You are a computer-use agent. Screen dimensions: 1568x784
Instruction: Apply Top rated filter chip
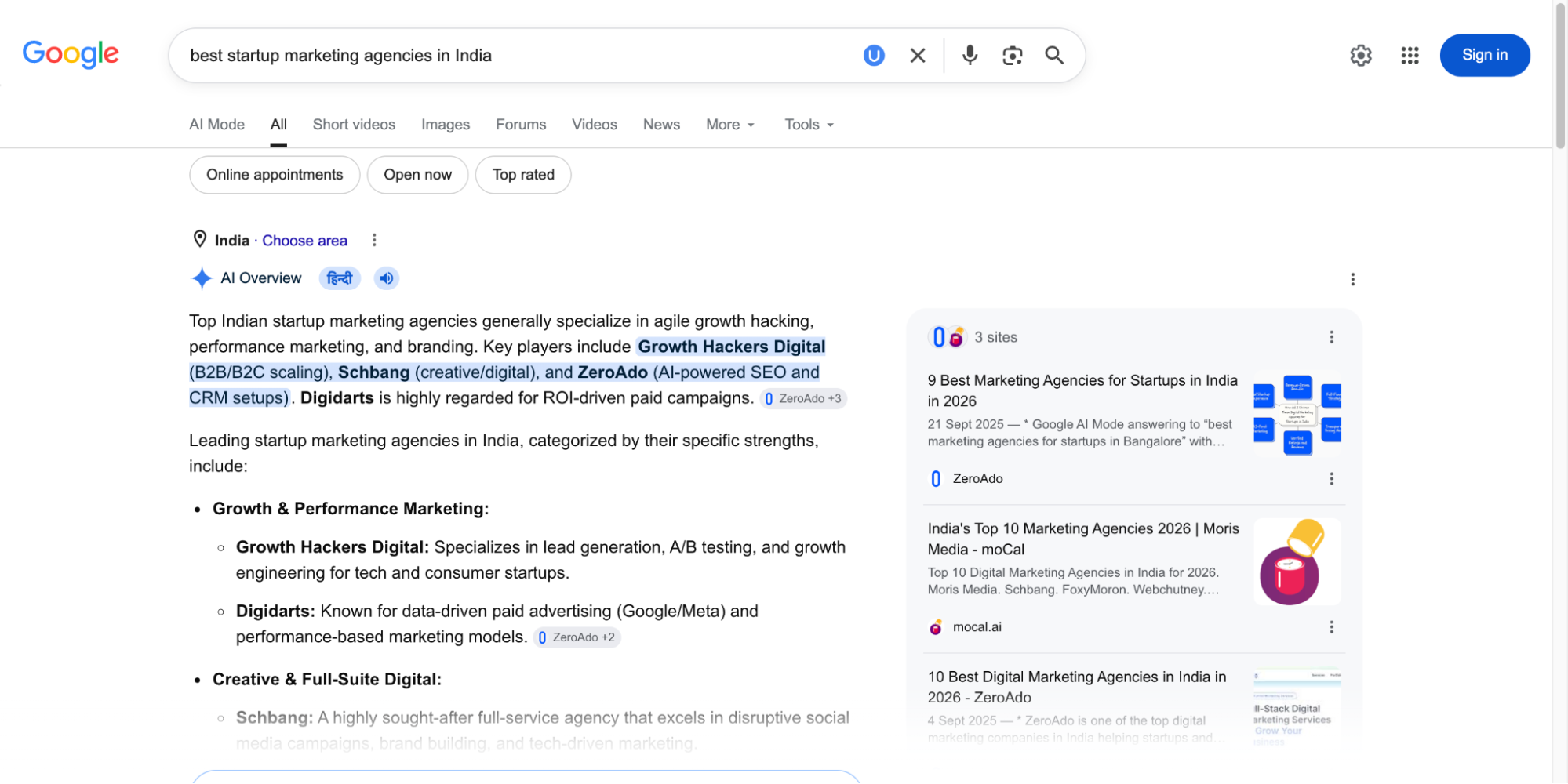pyautogui.click(x=523, y=175)
